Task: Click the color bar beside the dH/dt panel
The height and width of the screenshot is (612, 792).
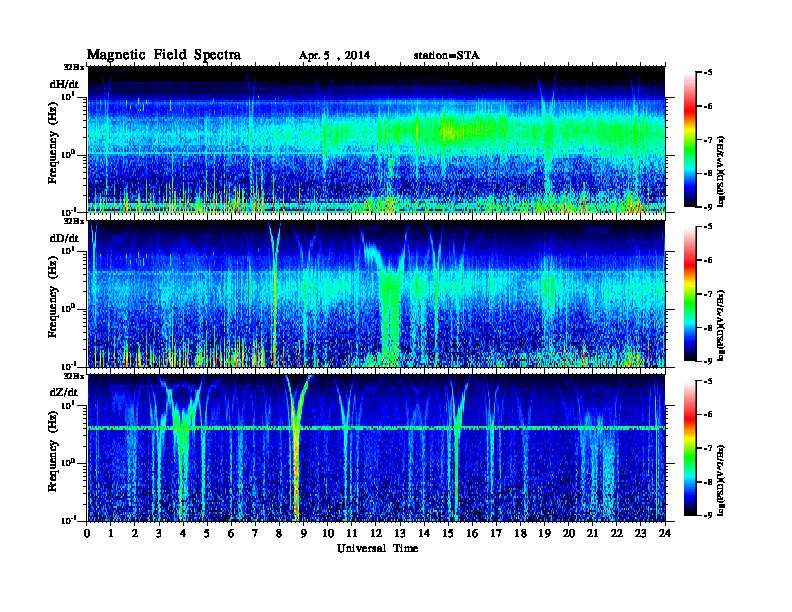Action: point(690,140)
